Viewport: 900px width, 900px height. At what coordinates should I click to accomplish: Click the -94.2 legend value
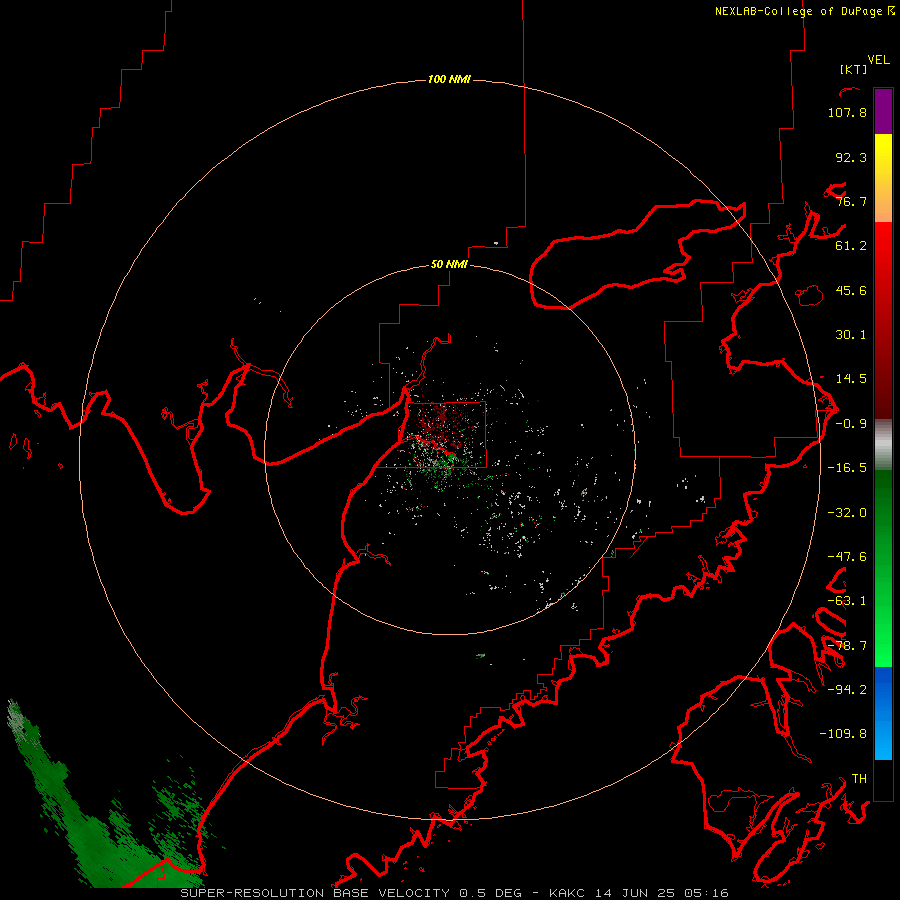(847, 690)
